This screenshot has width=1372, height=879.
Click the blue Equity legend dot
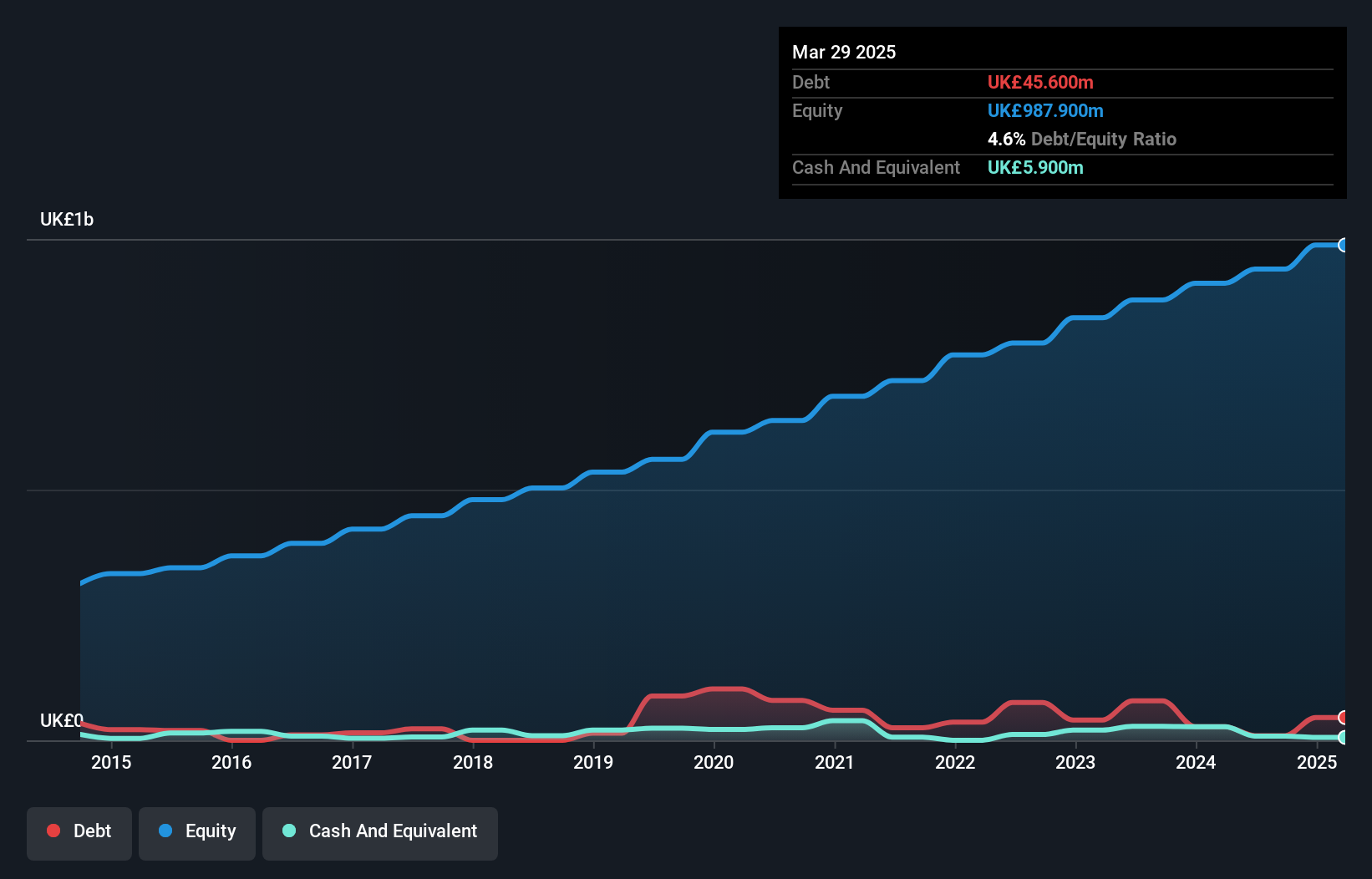[x=165, y=831]
